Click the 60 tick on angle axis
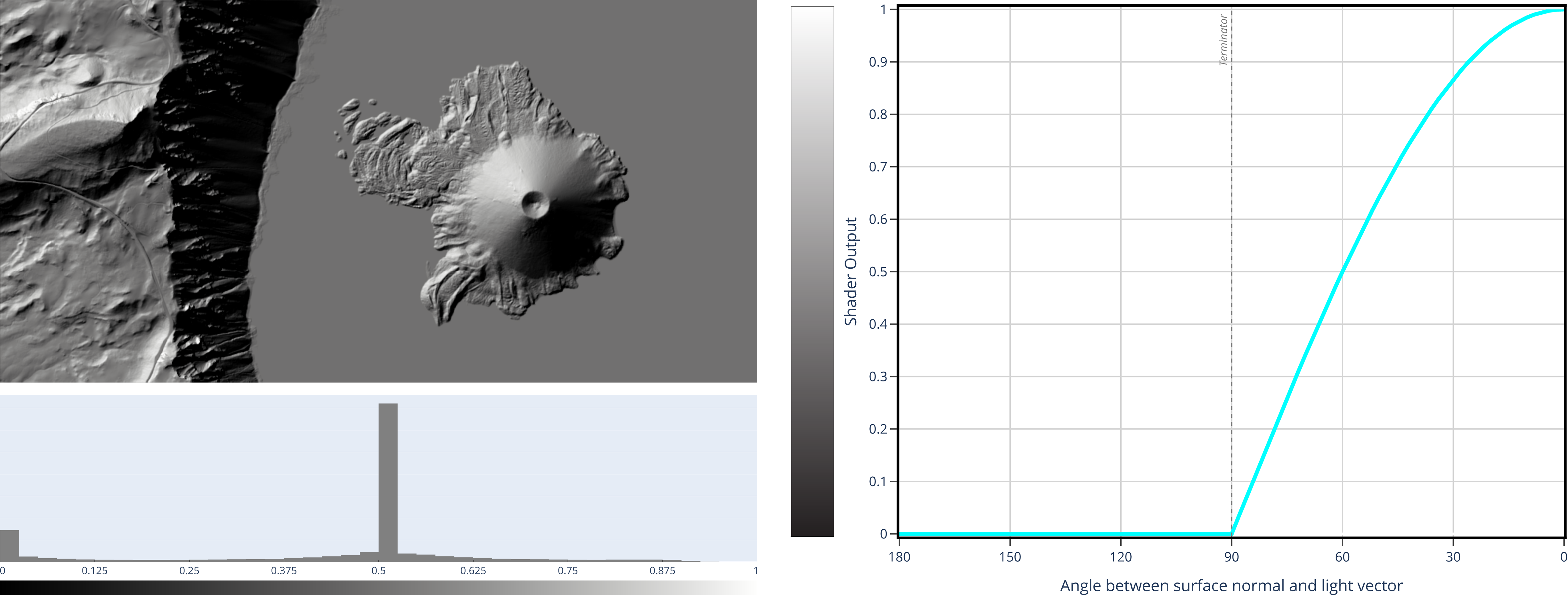Screen dimensions: 1568x595 pos(1342,556)
